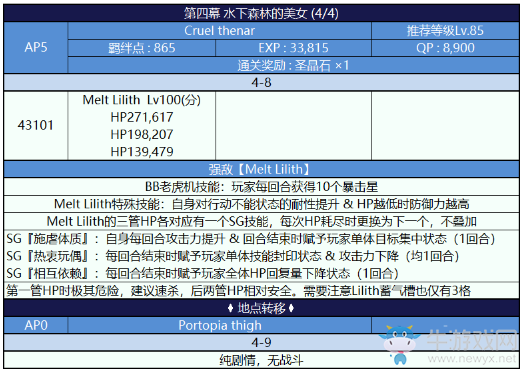Select the 'EXP : 33,815' cell

tap(293, 48)
